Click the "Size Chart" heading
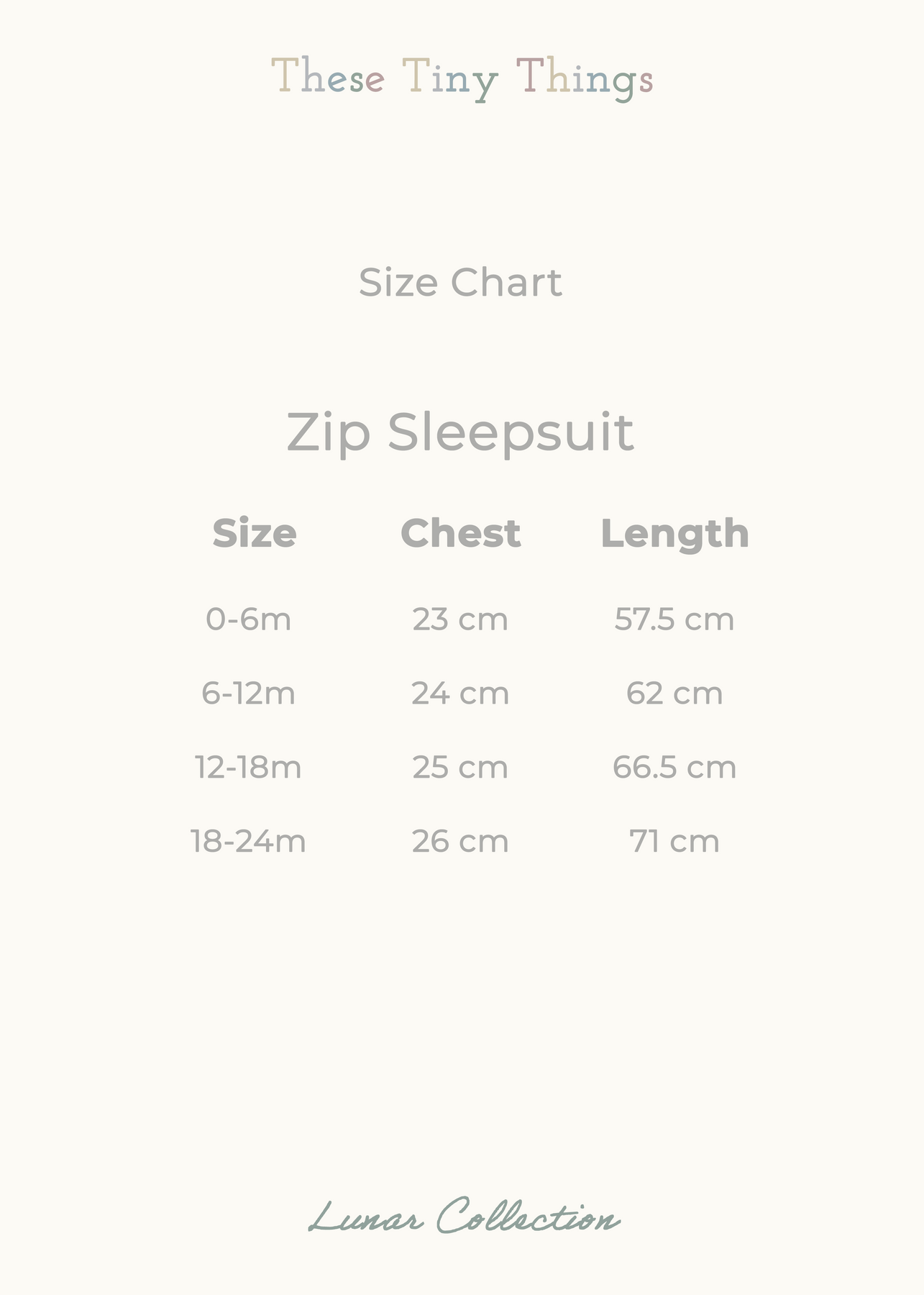The image size is (924, 1295). point(460,282)
